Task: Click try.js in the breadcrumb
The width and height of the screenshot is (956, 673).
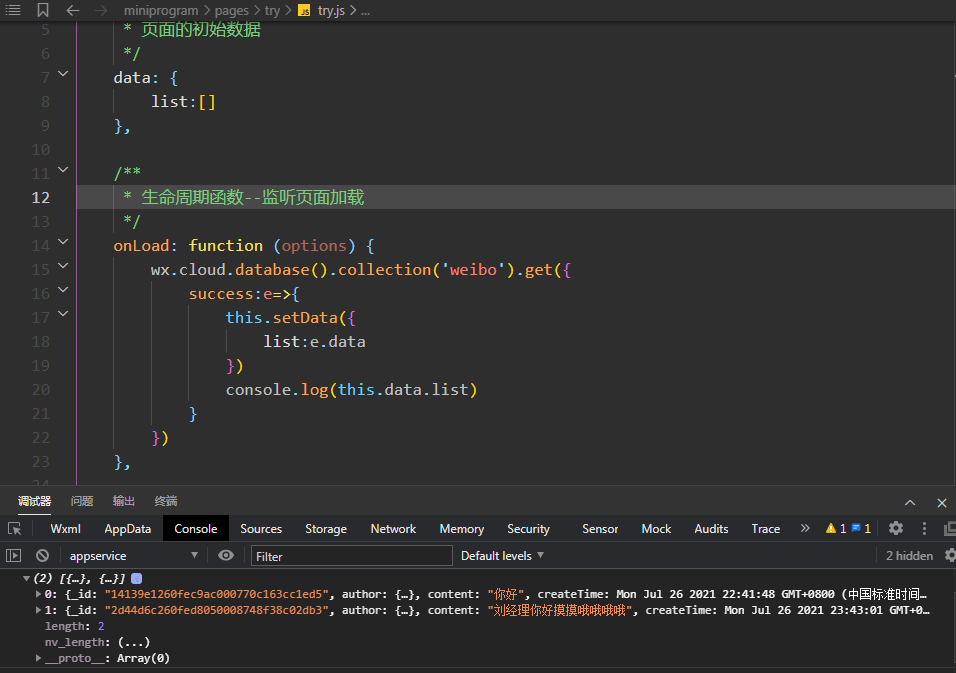Action: (331, 10)
